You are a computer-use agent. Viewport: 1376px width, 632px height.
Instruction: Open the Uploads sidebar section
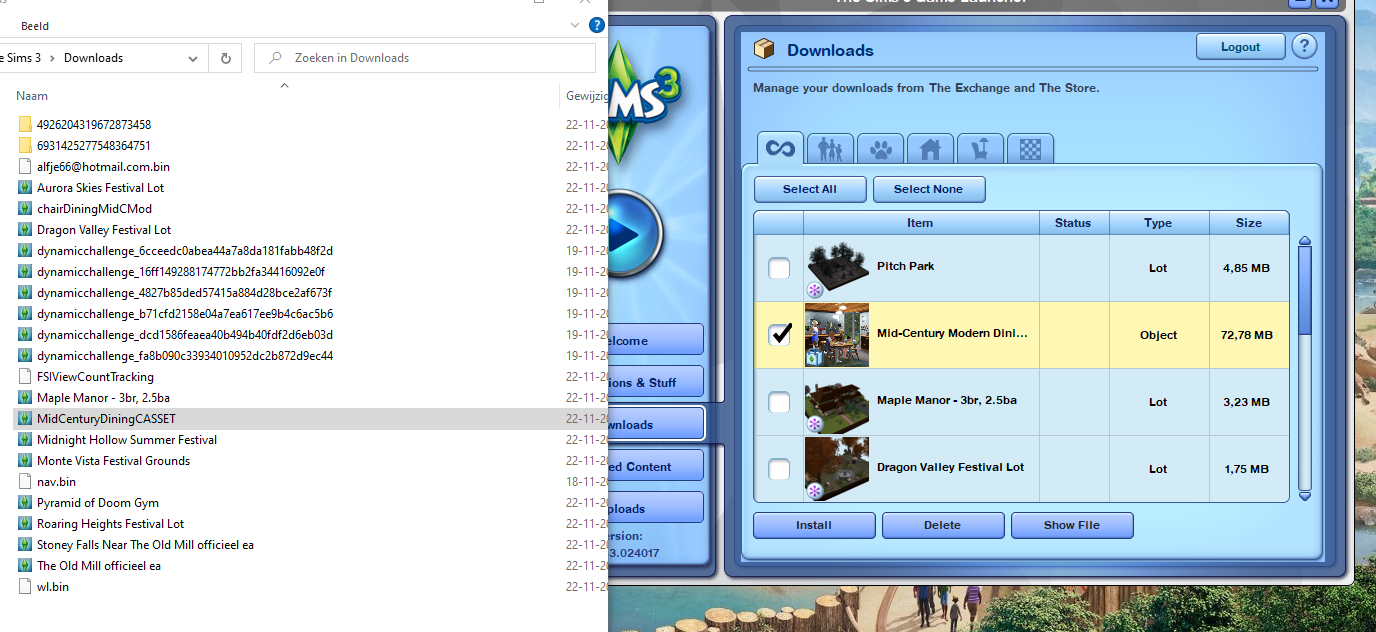pyautogui.click(x=656, y=508)
